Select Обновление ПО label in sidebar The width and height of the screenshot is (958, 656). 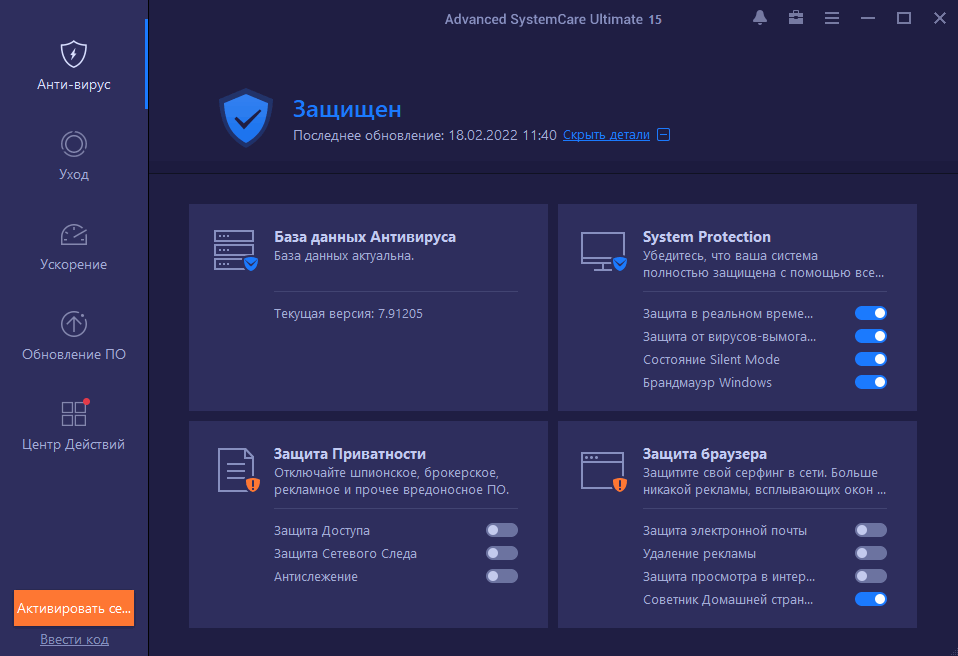point(74,354)
